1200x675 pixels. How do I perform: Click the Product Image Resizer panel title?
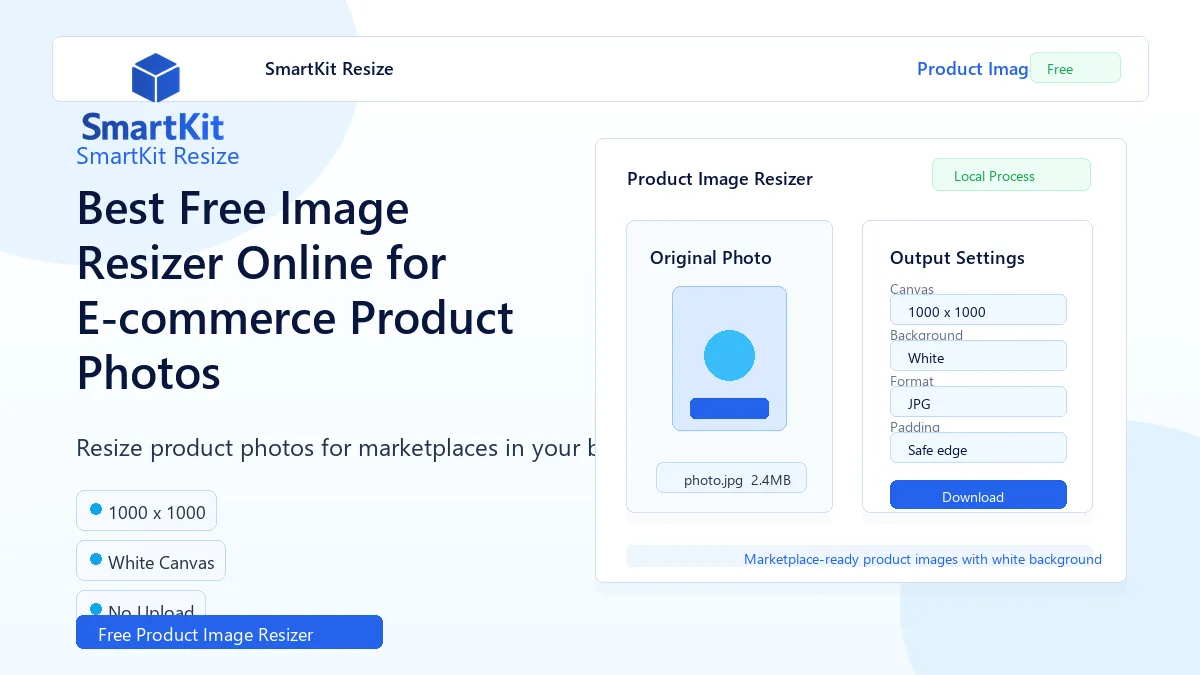[720, 179]
